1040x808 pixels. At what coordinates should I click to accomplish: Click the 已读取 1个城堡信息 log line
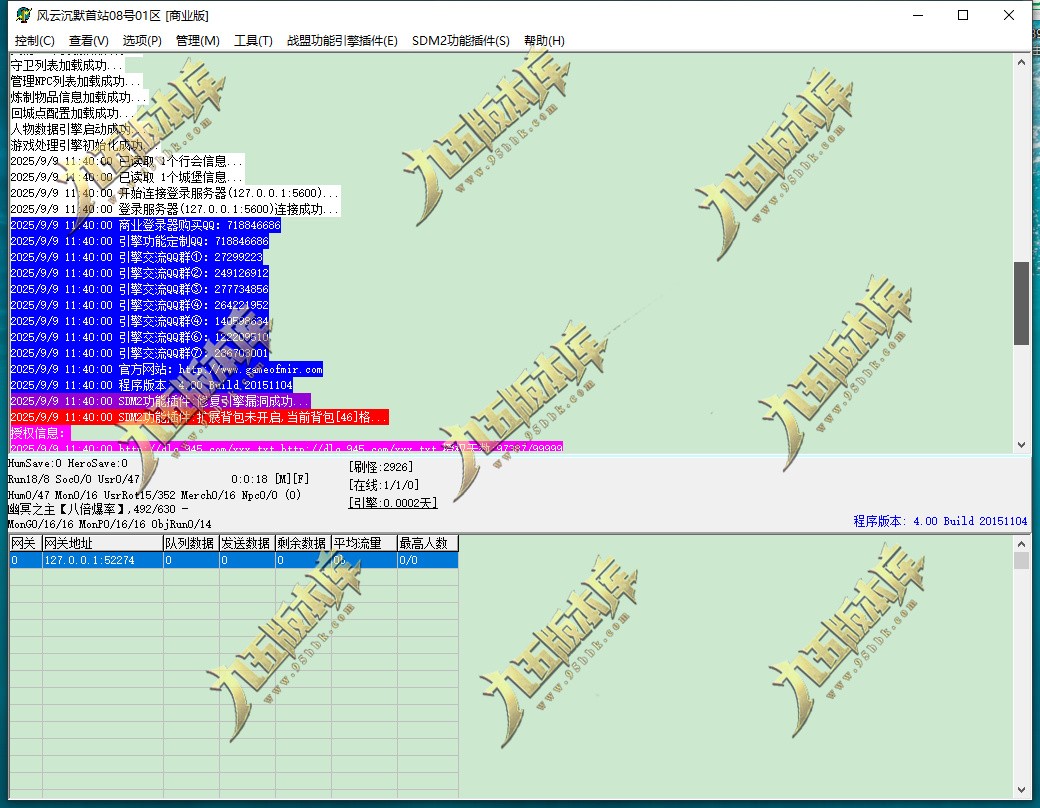click(x=127, y=177)
